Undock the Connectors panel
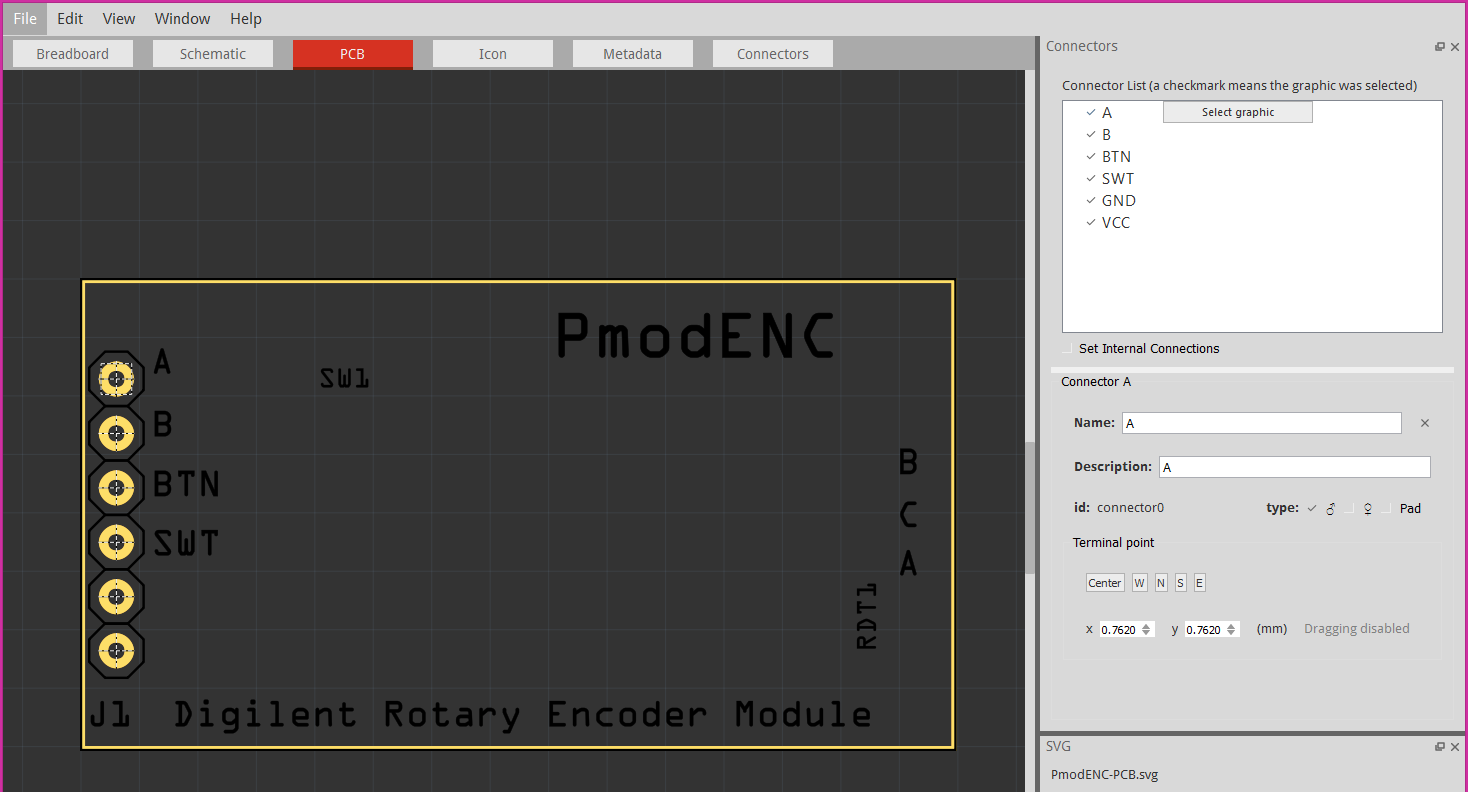This screenshot has width=1468, height=792. [1439, 46]
